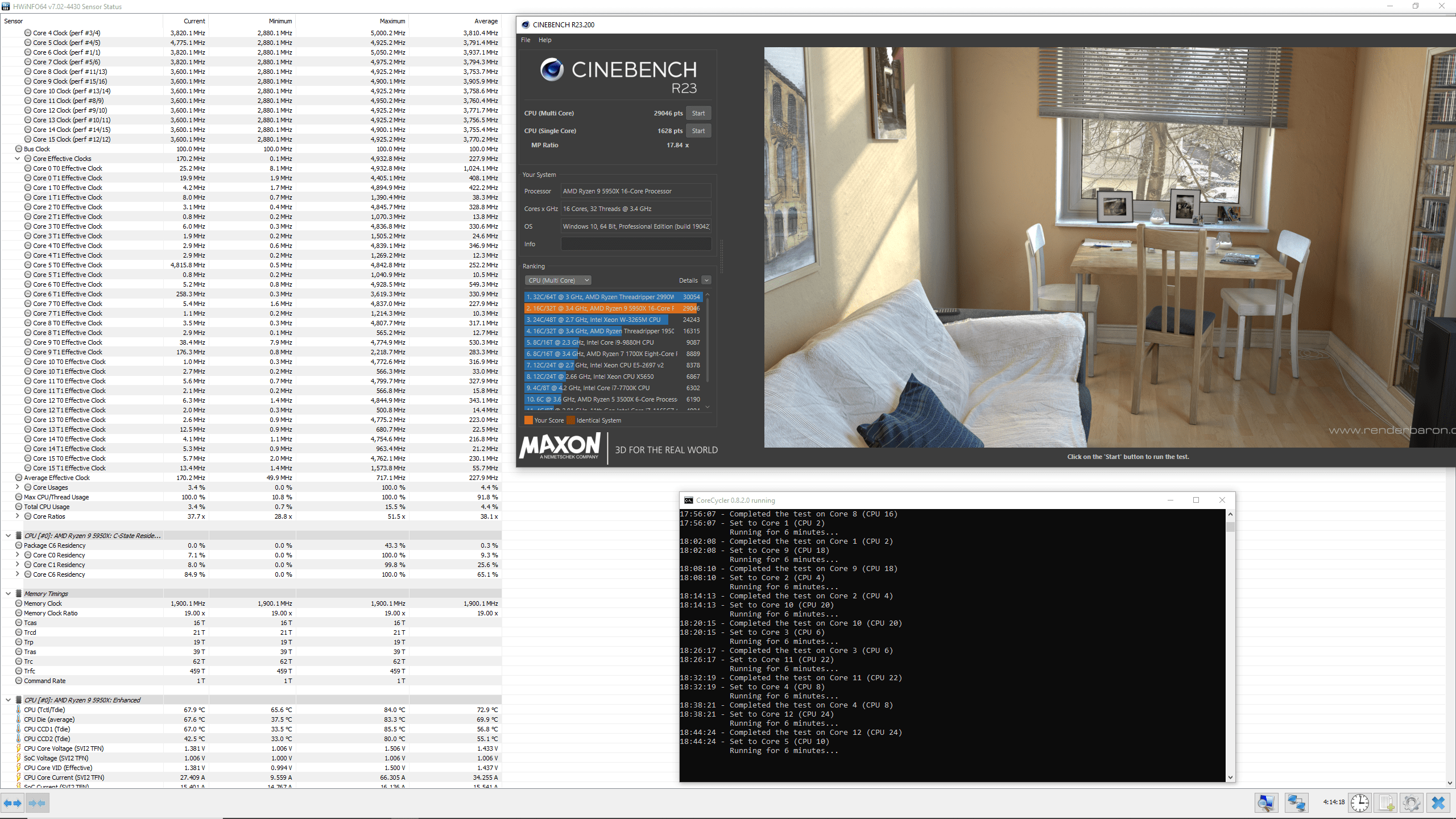The width and height of the screenshot is (1456, 819).
Task: Click the Total CPU Usage clock icon
Action: coord(19,507)
